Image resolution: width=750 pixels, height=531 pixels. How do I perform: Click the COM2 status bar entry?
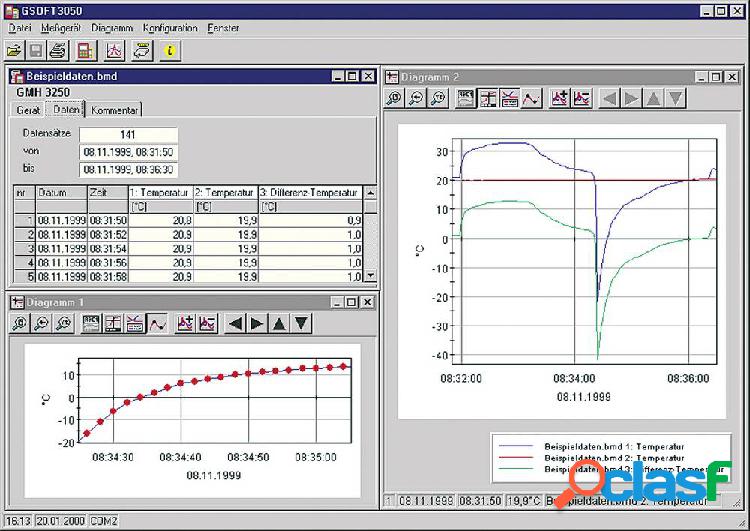[103, 520]
